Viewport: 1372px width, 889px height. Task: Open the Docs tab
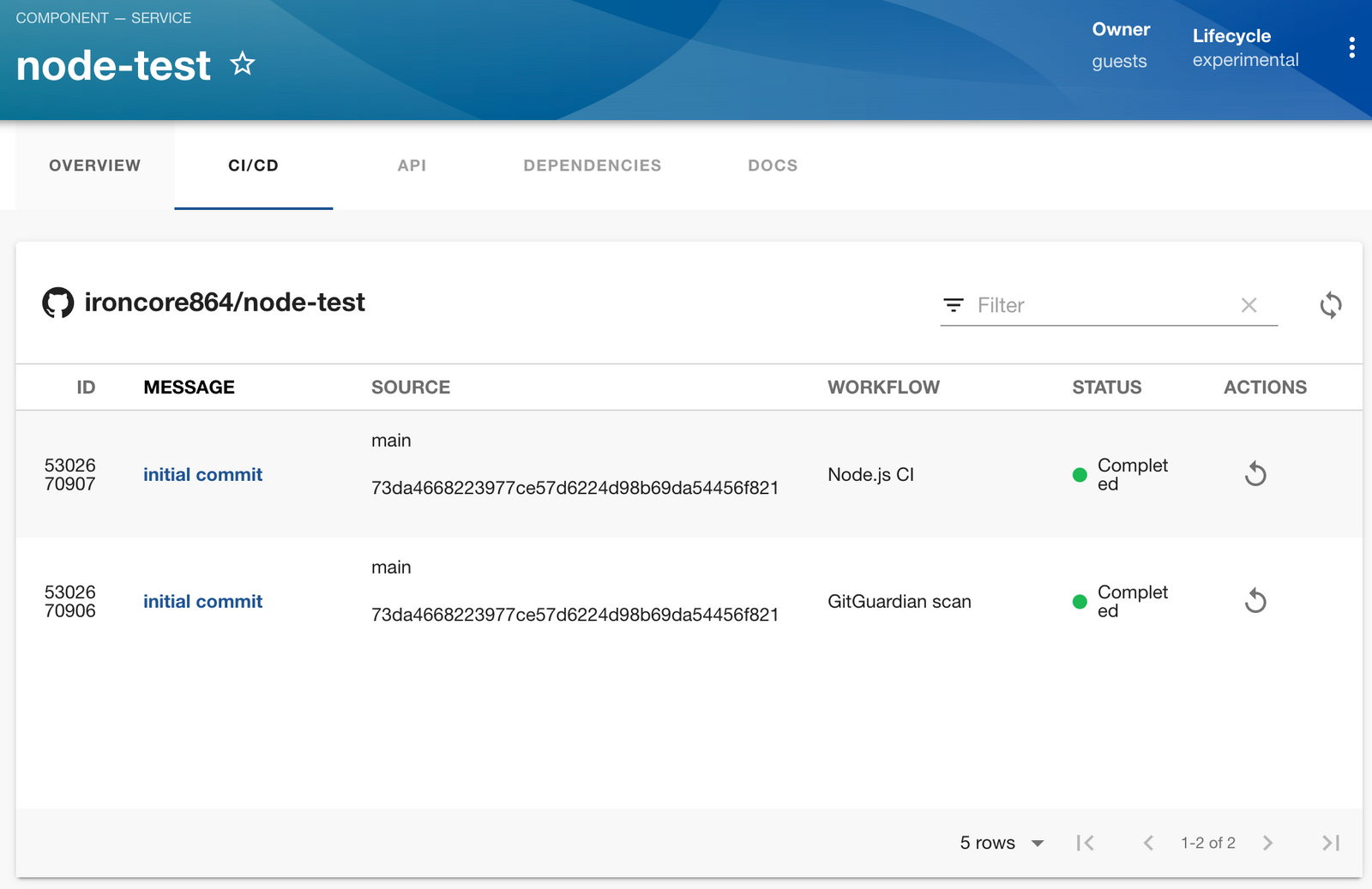(x=772, y=165)
